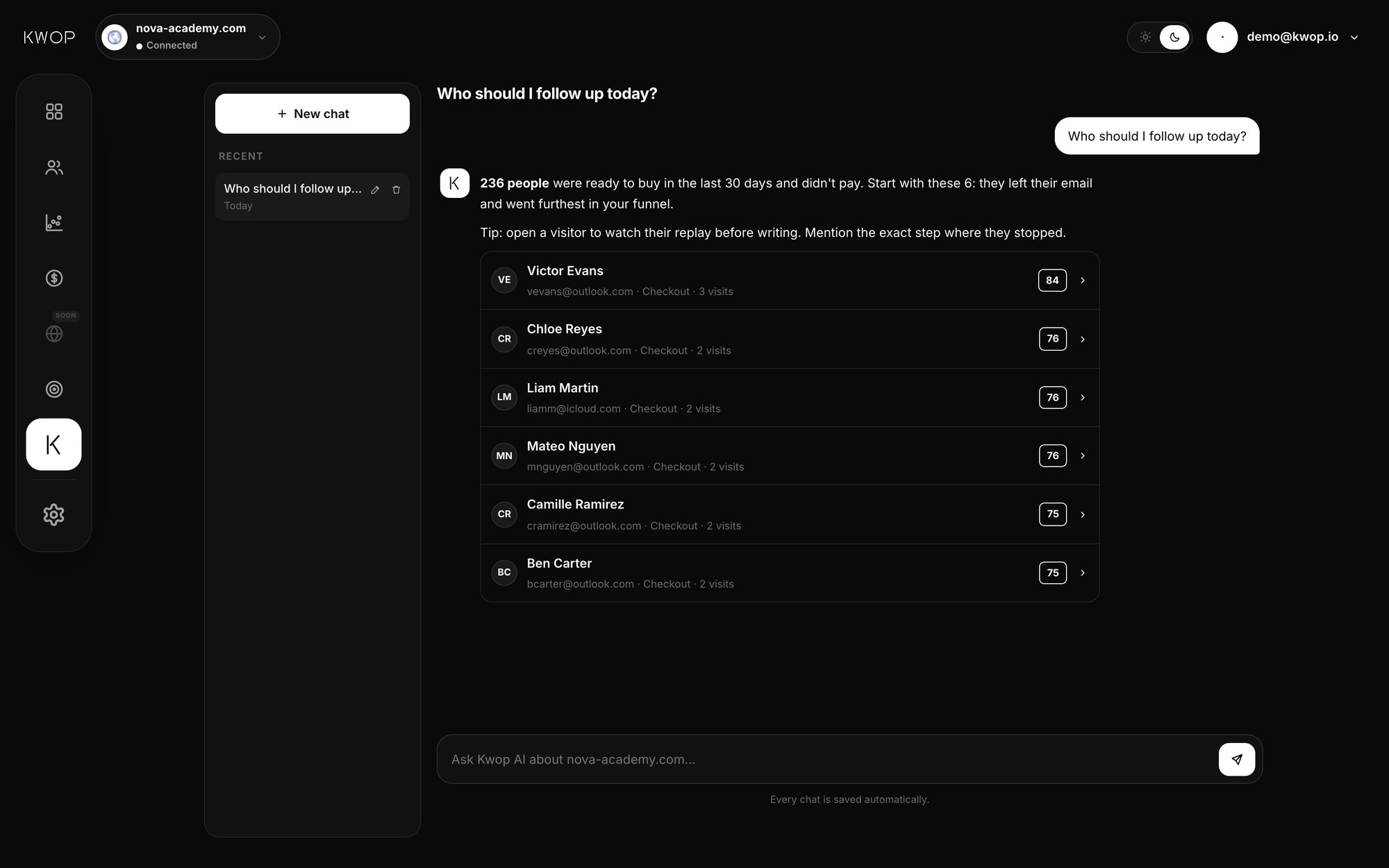Delete recent chat with trash icon

(396, 190)
